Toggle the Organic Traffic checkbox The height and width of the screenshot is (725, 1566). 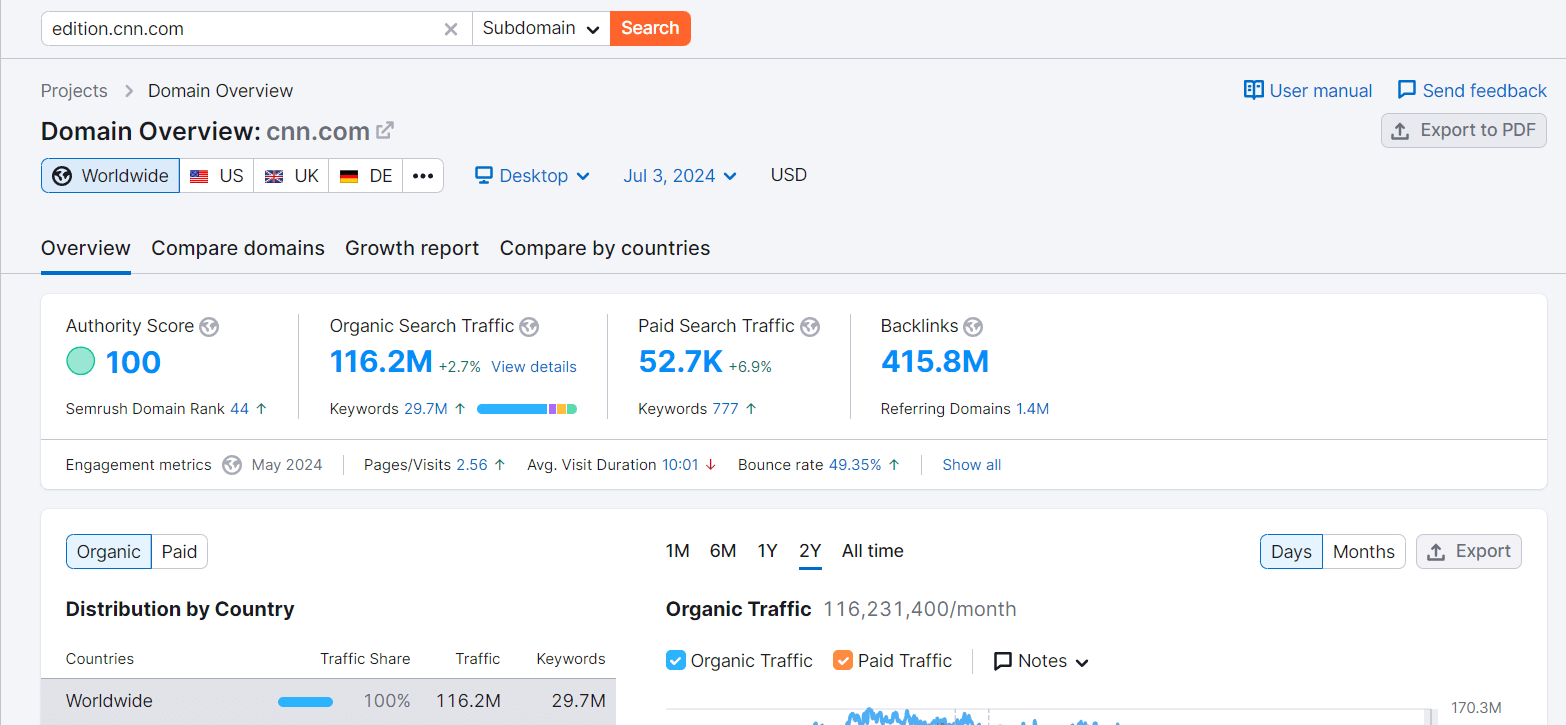point(676,661)
